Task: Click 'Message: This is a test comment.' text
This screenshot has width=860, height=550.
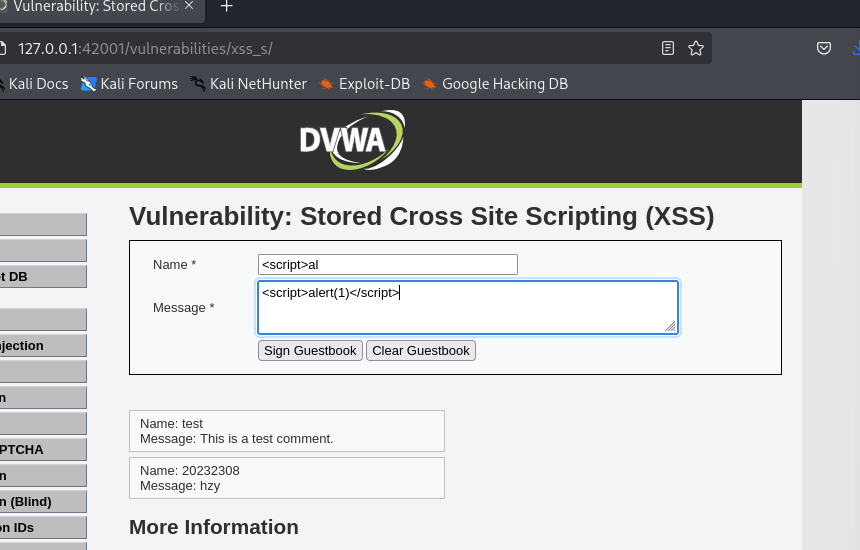Action: [x=236, y=439]
